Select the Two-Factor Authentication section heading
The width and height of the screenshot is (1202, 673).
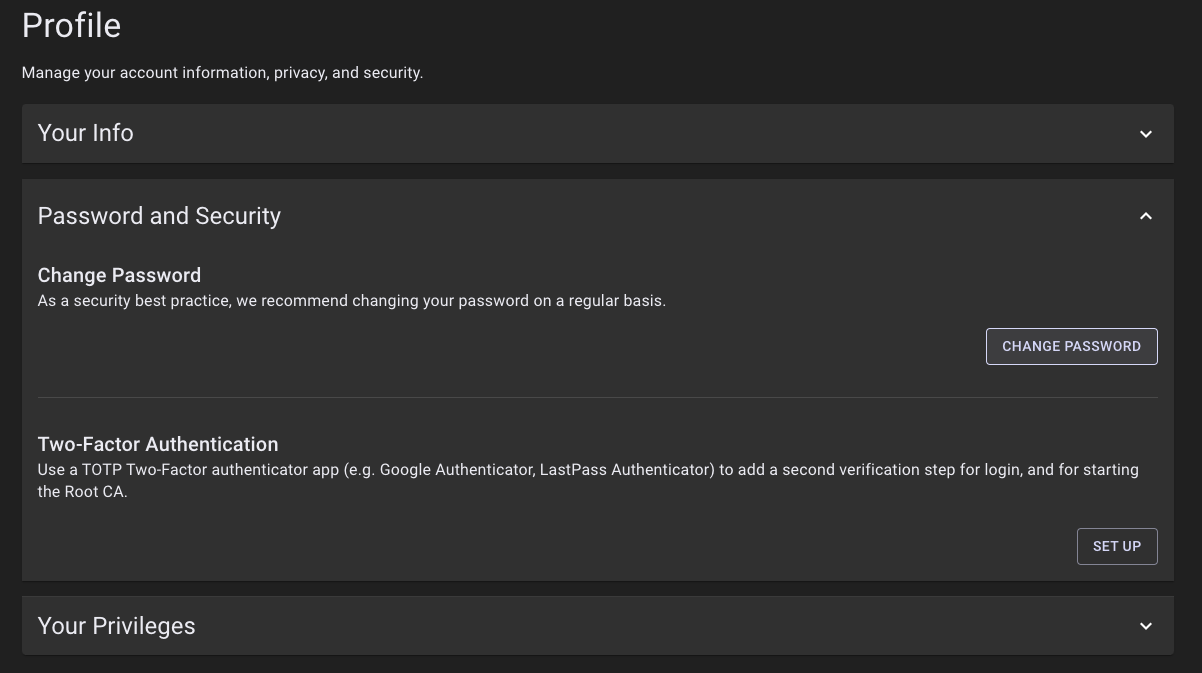[158, 444]
